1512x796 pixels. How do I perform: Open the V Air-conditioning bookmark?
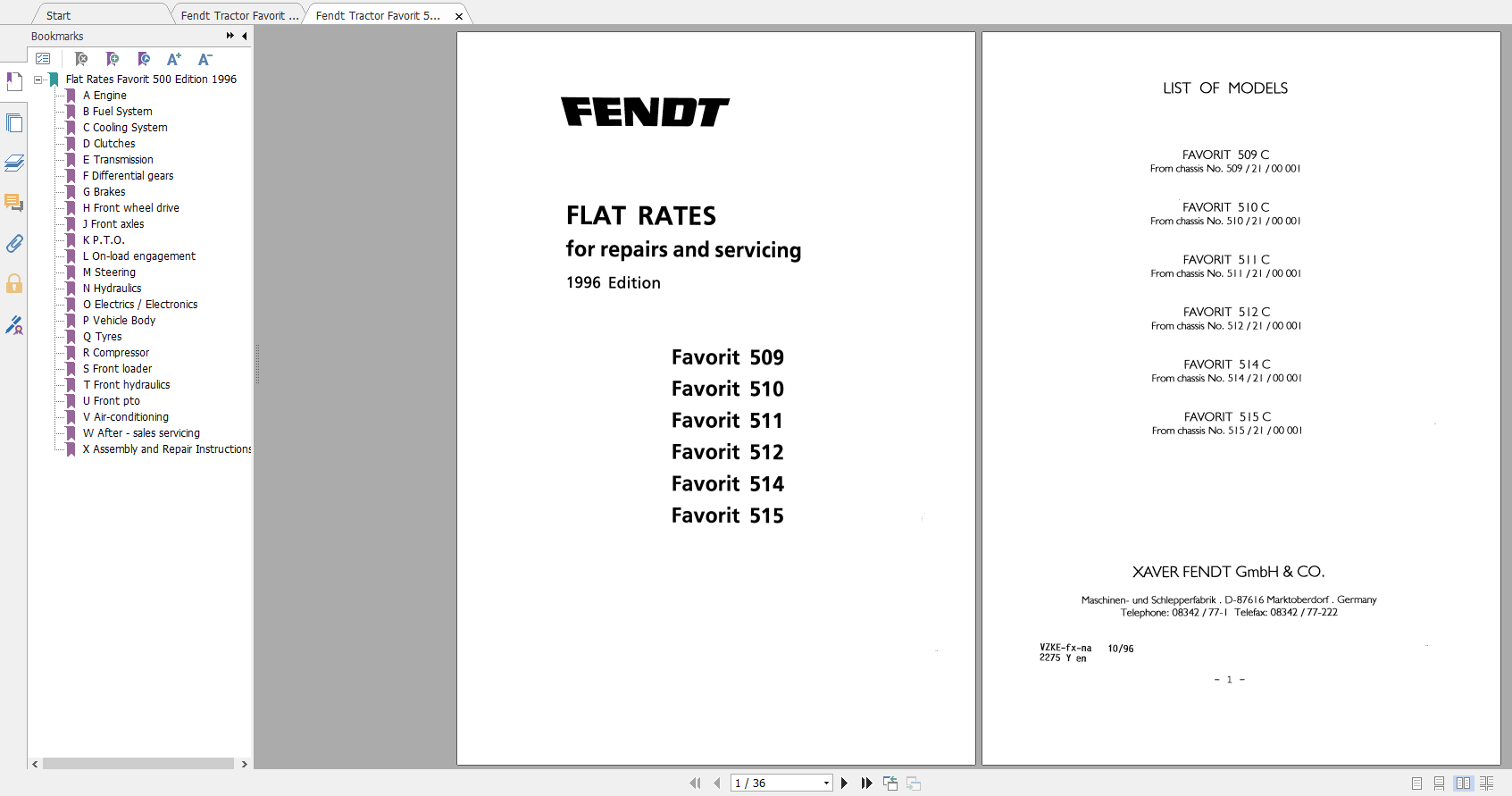[x=126, y=417]
